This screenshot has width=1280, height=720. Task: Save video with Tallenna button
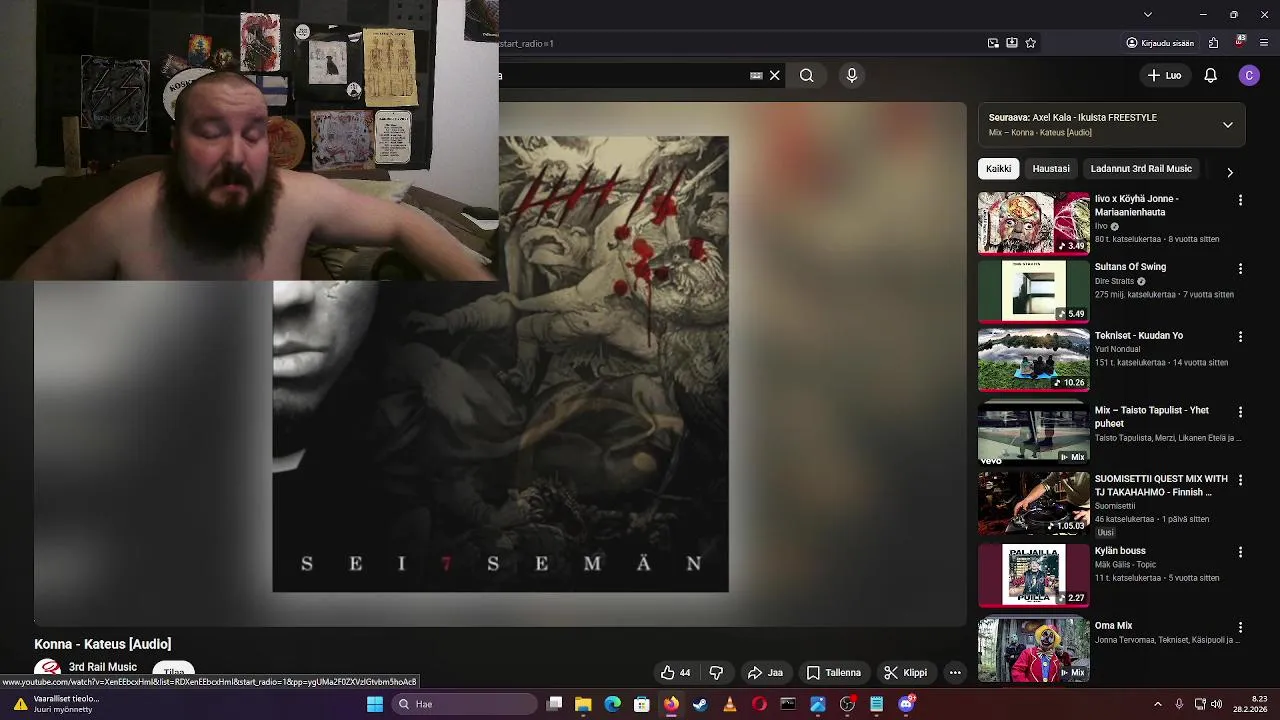[x=834, y=673]
